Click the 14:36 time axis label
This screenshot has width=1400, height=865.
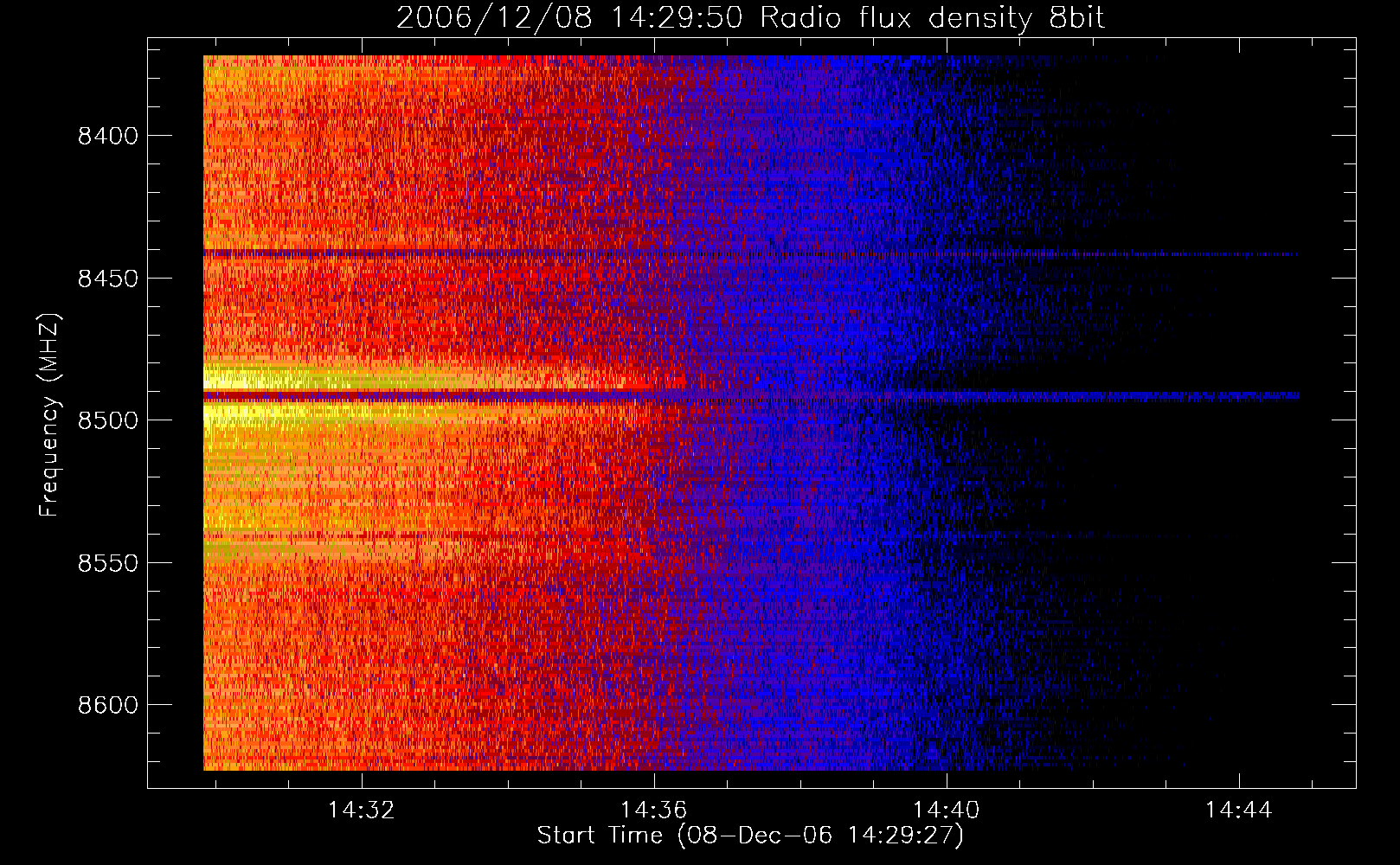coord(653,810)
